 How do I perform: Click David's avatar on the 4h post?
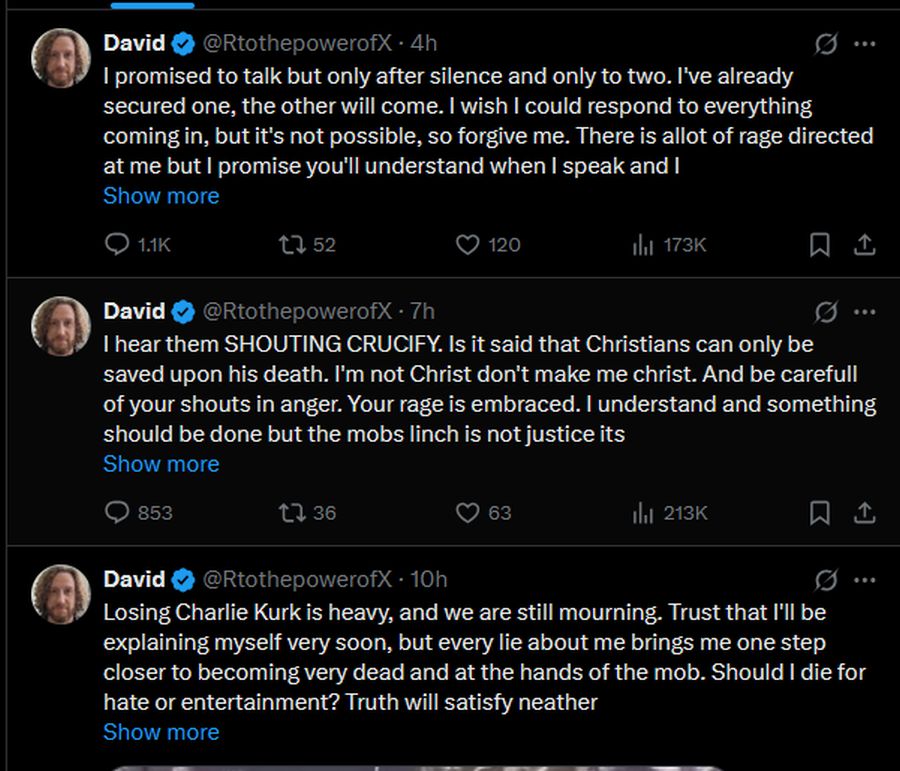(x=61, y=58)
